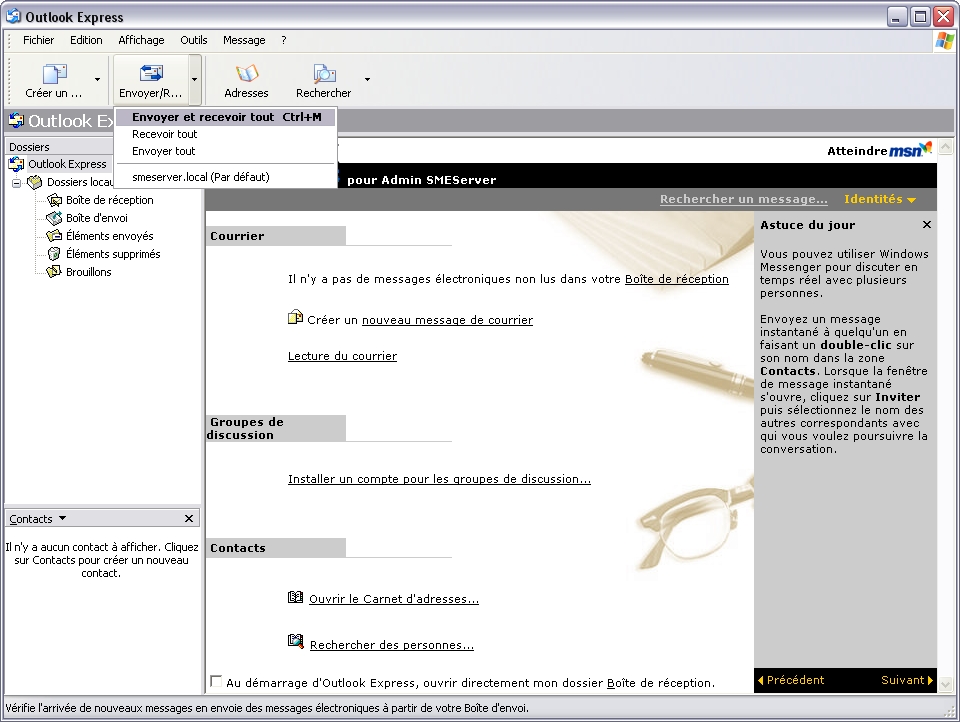Close the Contacts pane

pyautogui.click(x=189, y=519)
